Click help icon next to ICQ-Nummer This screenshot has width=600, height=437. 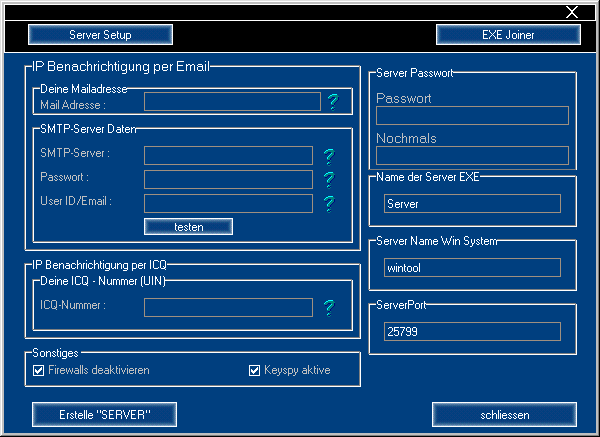pyautogui.click(x=327, y=307)
